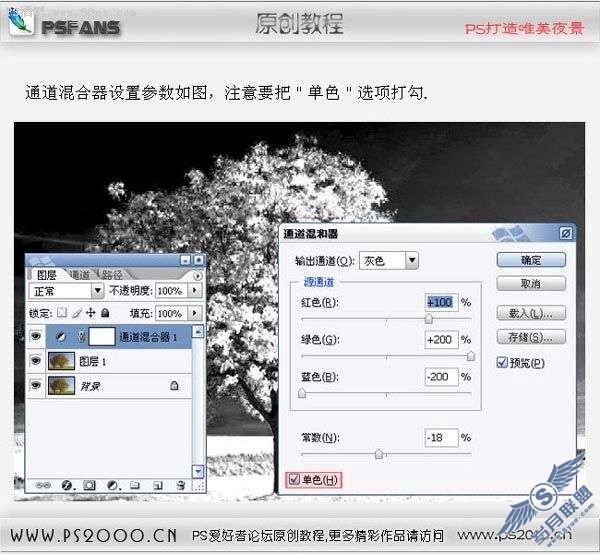Viewport: 600px width, 554px height.
Task: Click the new layer group folder icon
Action: click(x=134, y=485)
